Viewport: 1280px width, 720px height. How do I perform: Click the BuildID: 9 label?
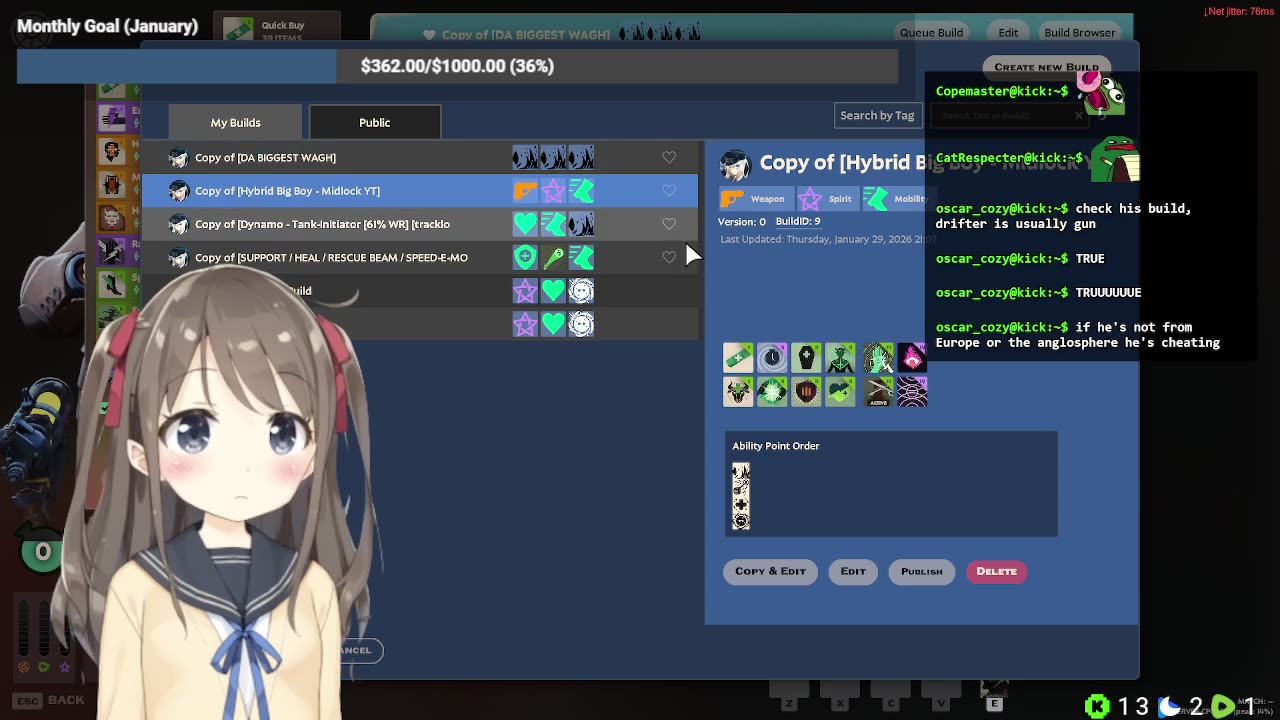[798, 221]
